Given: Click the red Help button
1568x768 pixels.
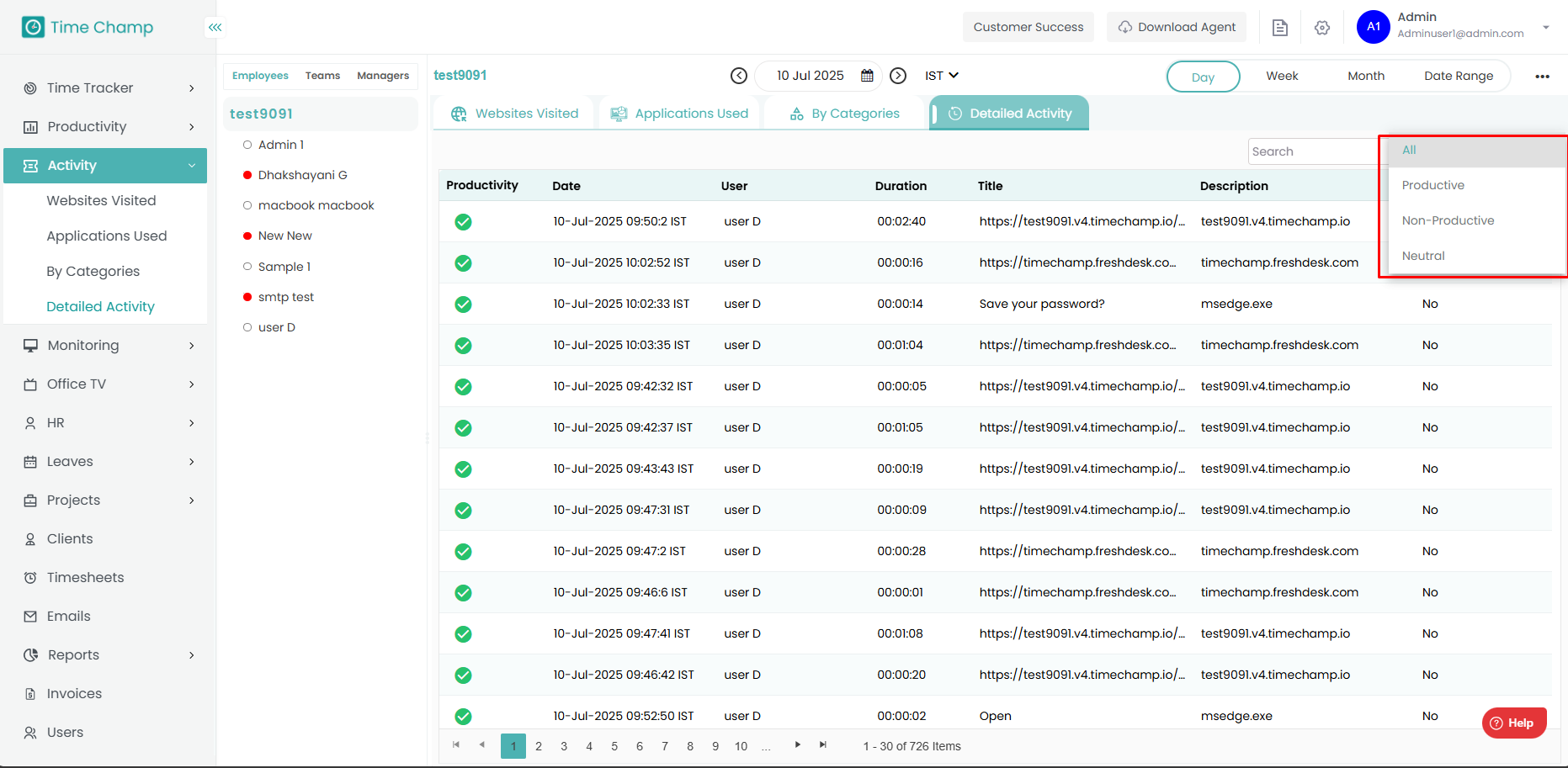Looking at the screenshot, I should 1513,723.
